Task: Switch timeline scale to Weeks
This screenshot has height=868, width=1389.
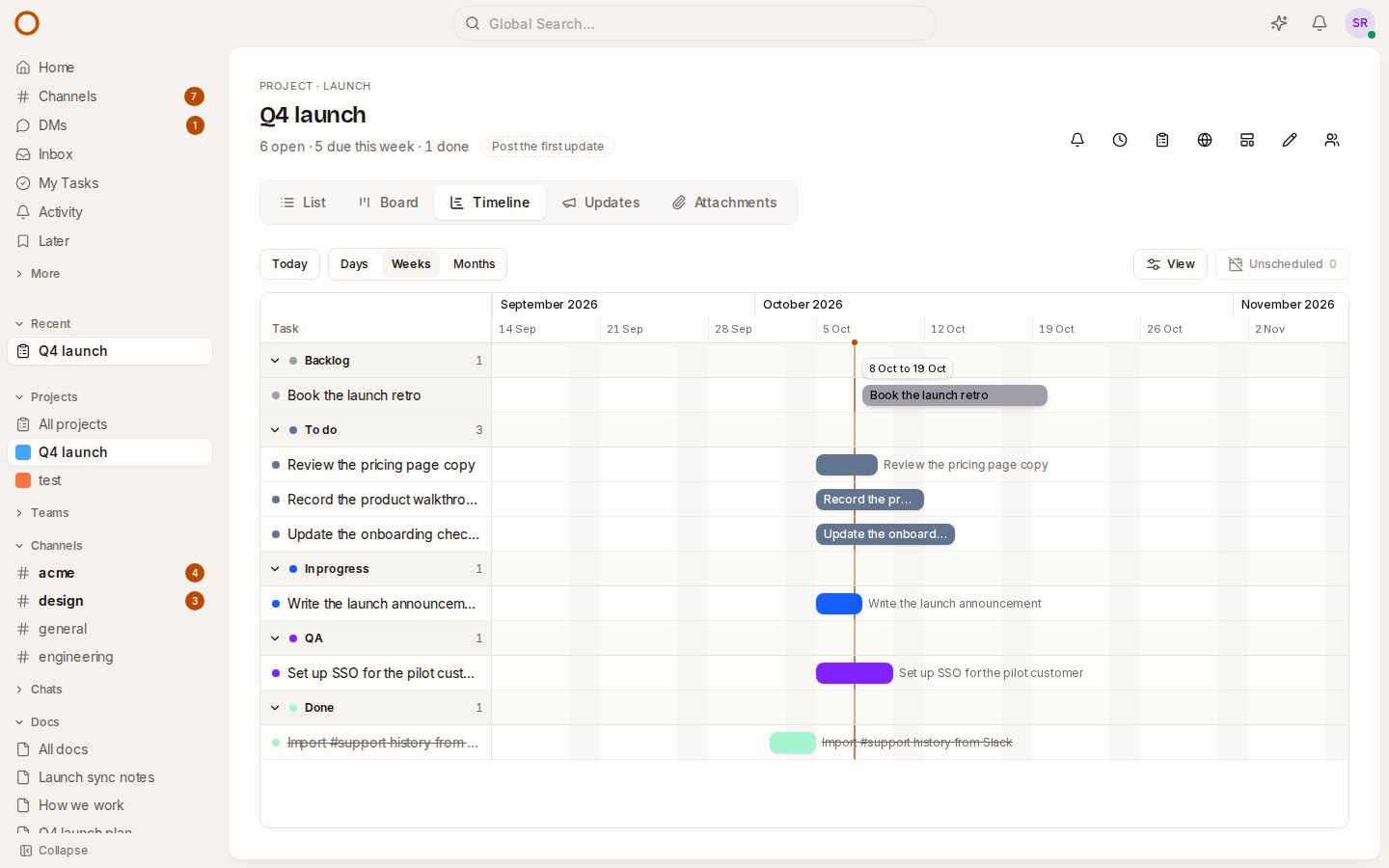Action: point(411,264)
